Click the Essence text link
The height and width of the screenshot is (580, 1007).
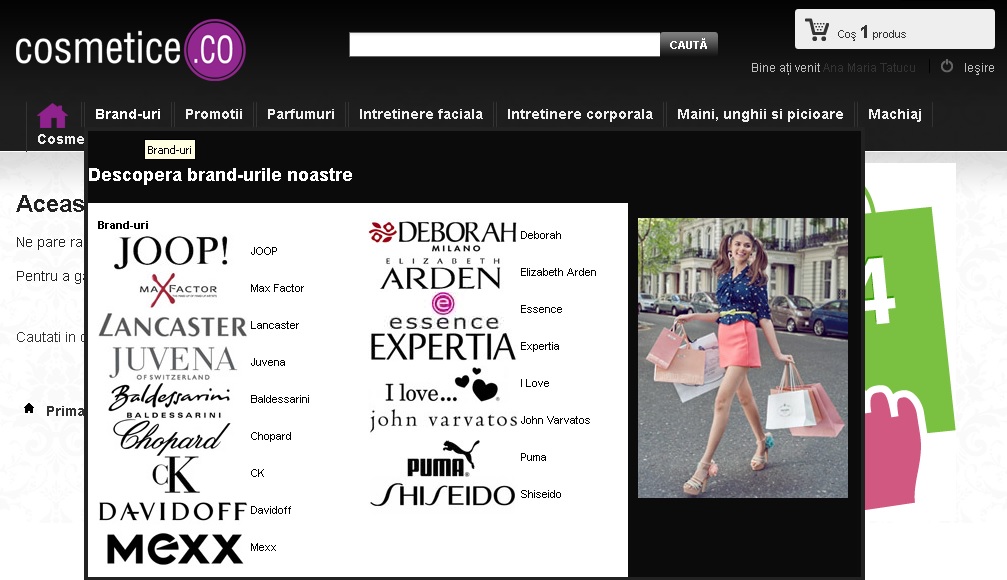tap(541, 310)
